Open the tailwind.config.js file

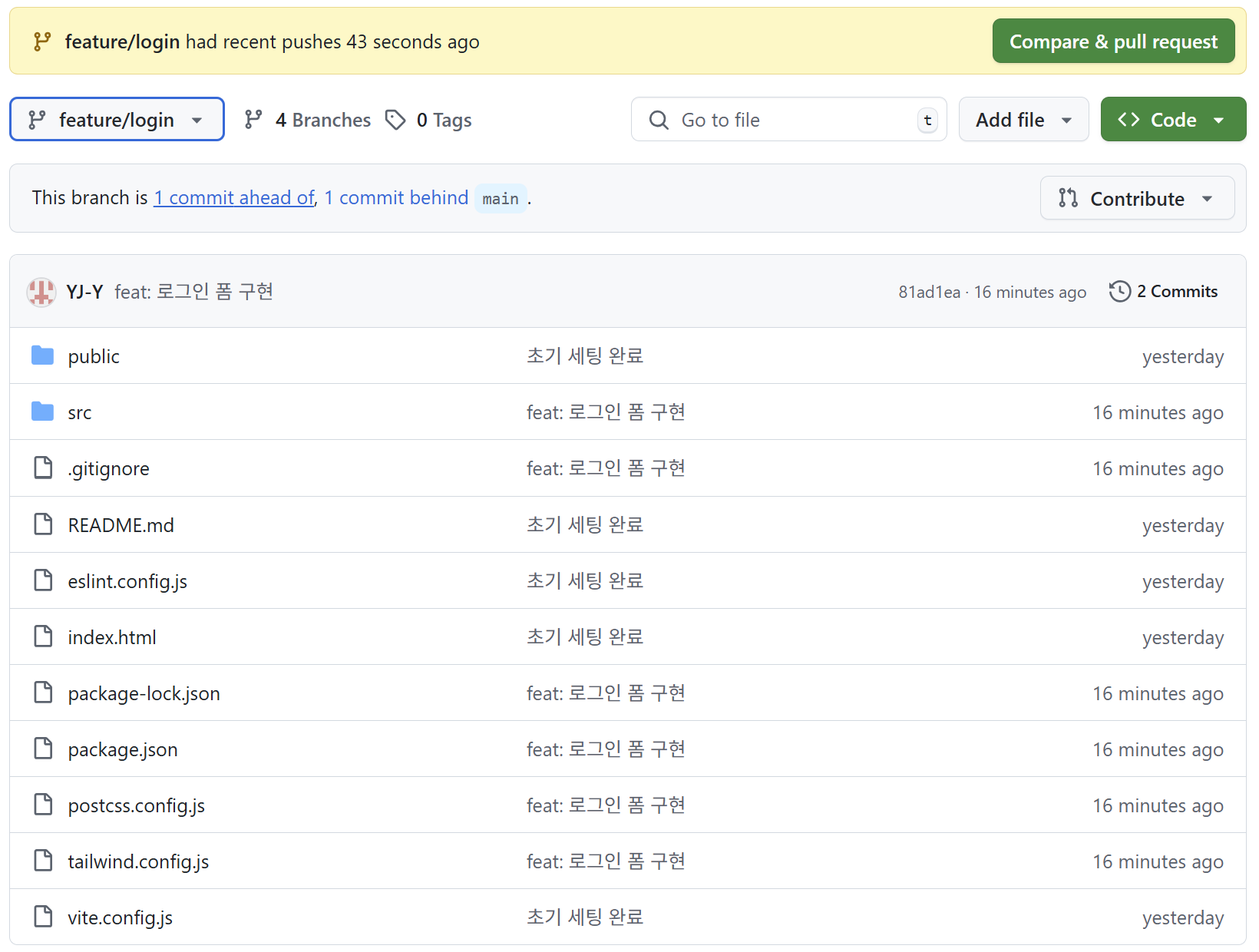[138, 861]
